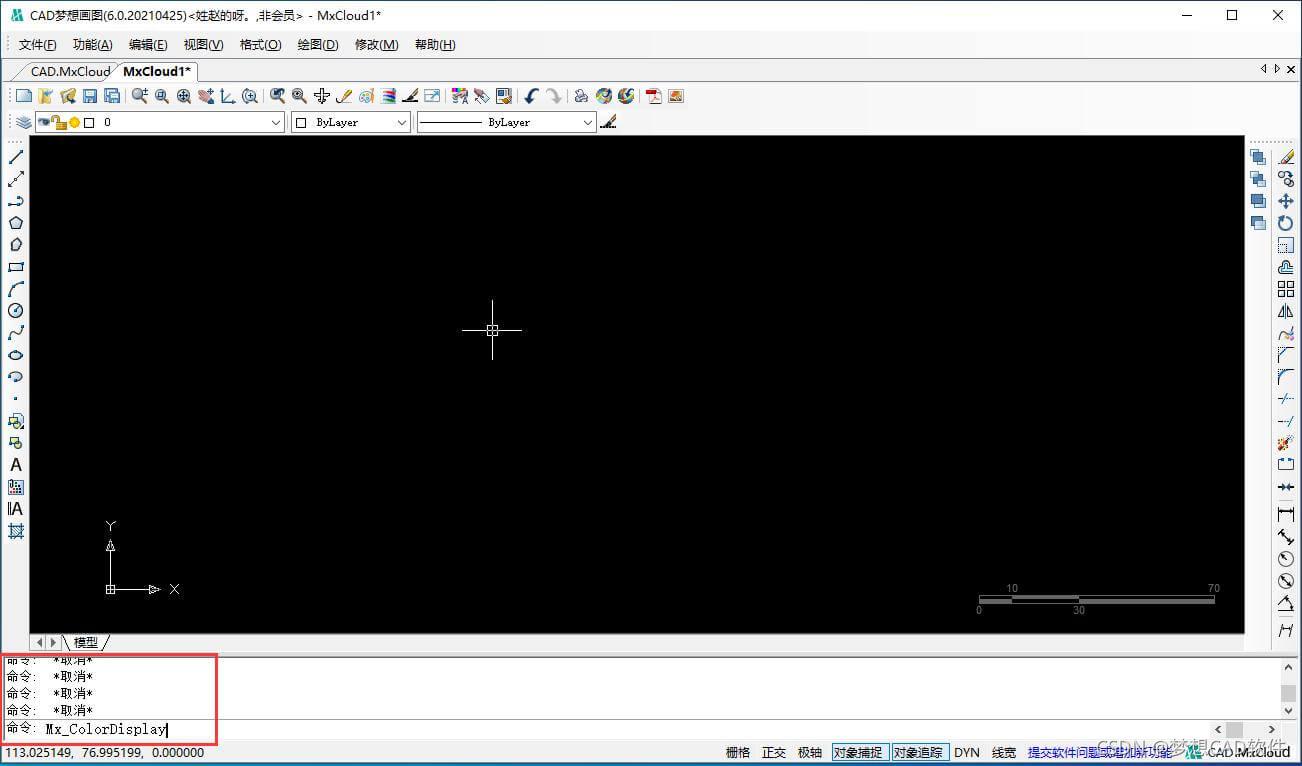Image resolution: width=1302 pixels, height=766 pixels.
Task: Select the Polygon tool in left toolbar
Action: point(15,223)
